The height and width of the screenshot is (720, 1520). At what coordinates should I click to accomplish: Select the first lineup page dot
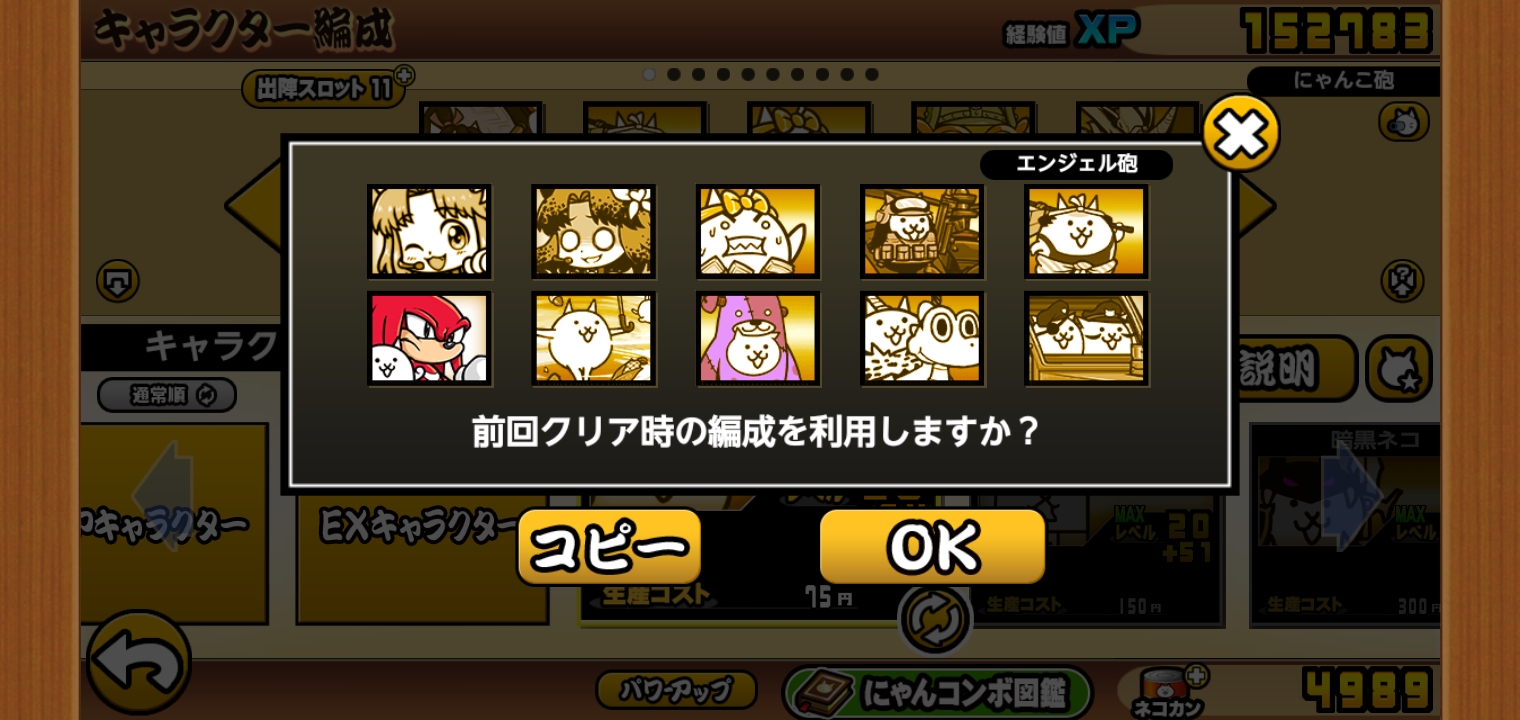649,74
